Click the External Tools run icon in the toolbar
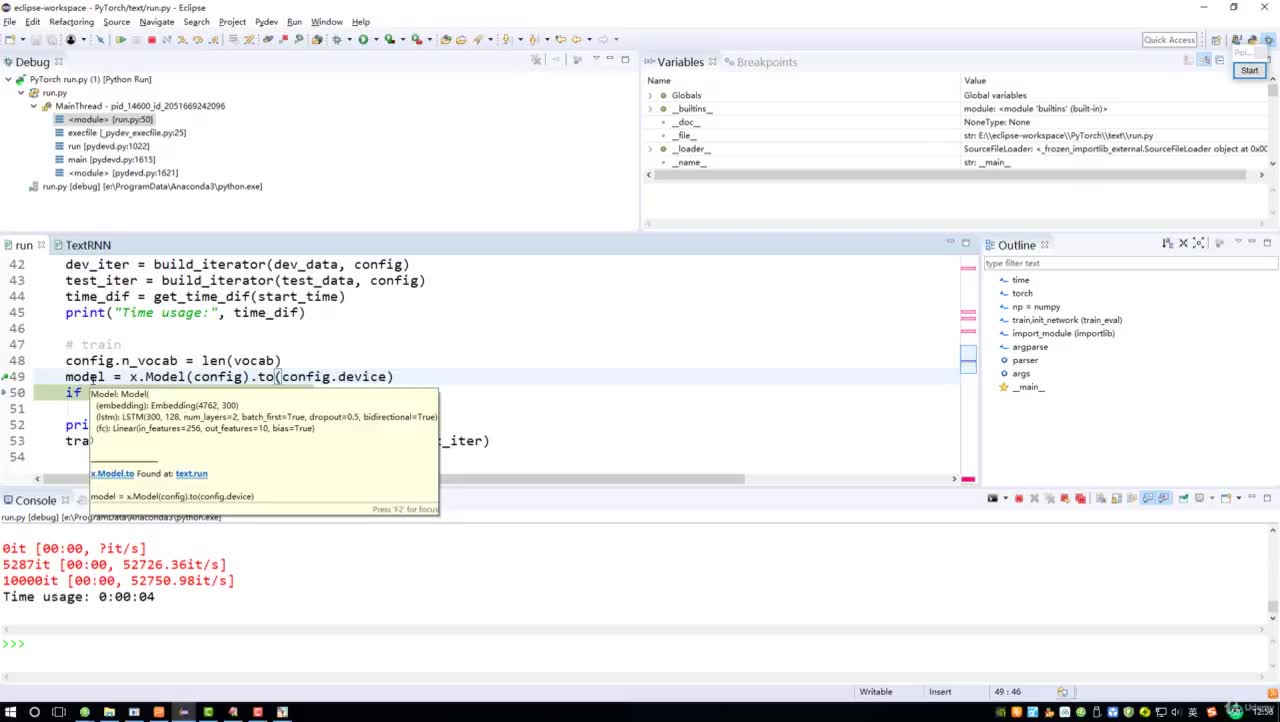The height and width of the screenshot is (722, 1280). 416,39
